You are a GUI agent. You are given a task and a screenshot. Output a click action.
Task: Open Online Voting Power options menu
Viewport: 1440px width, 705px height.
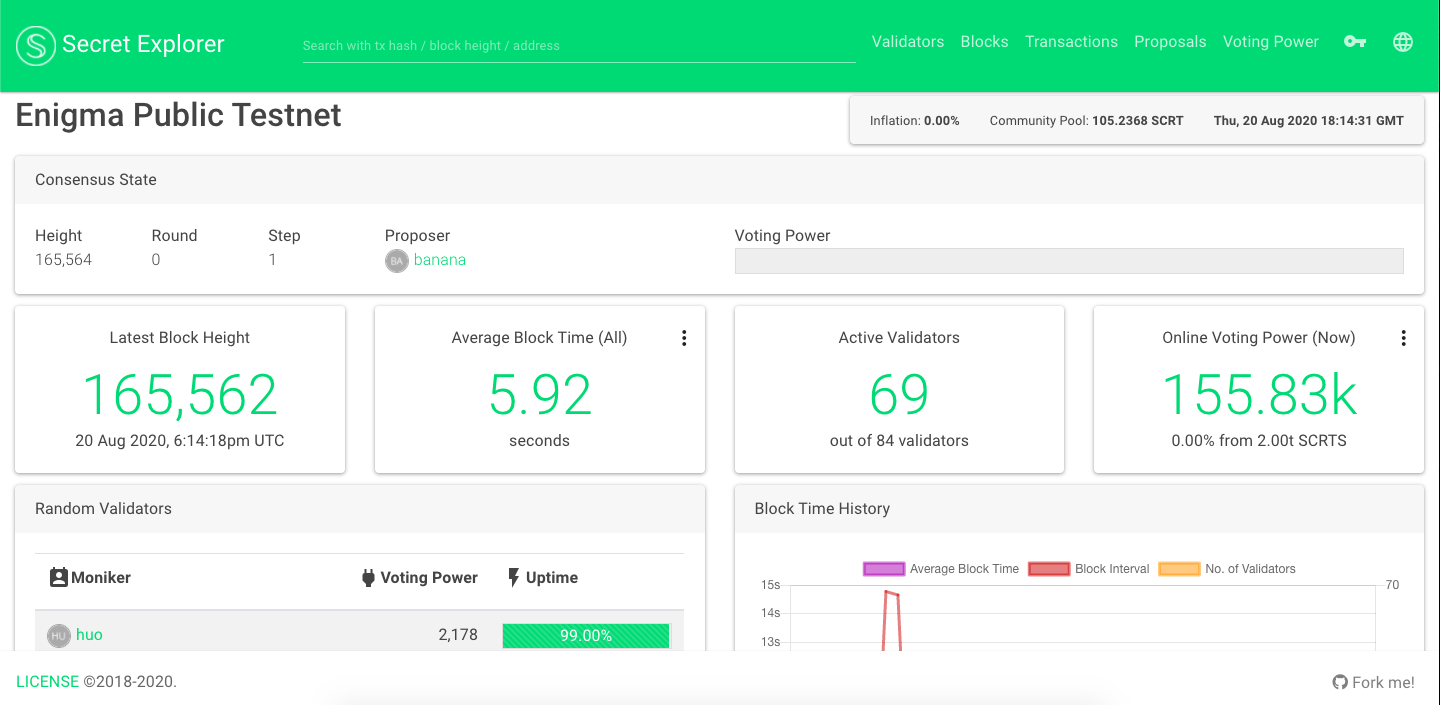1403,338
